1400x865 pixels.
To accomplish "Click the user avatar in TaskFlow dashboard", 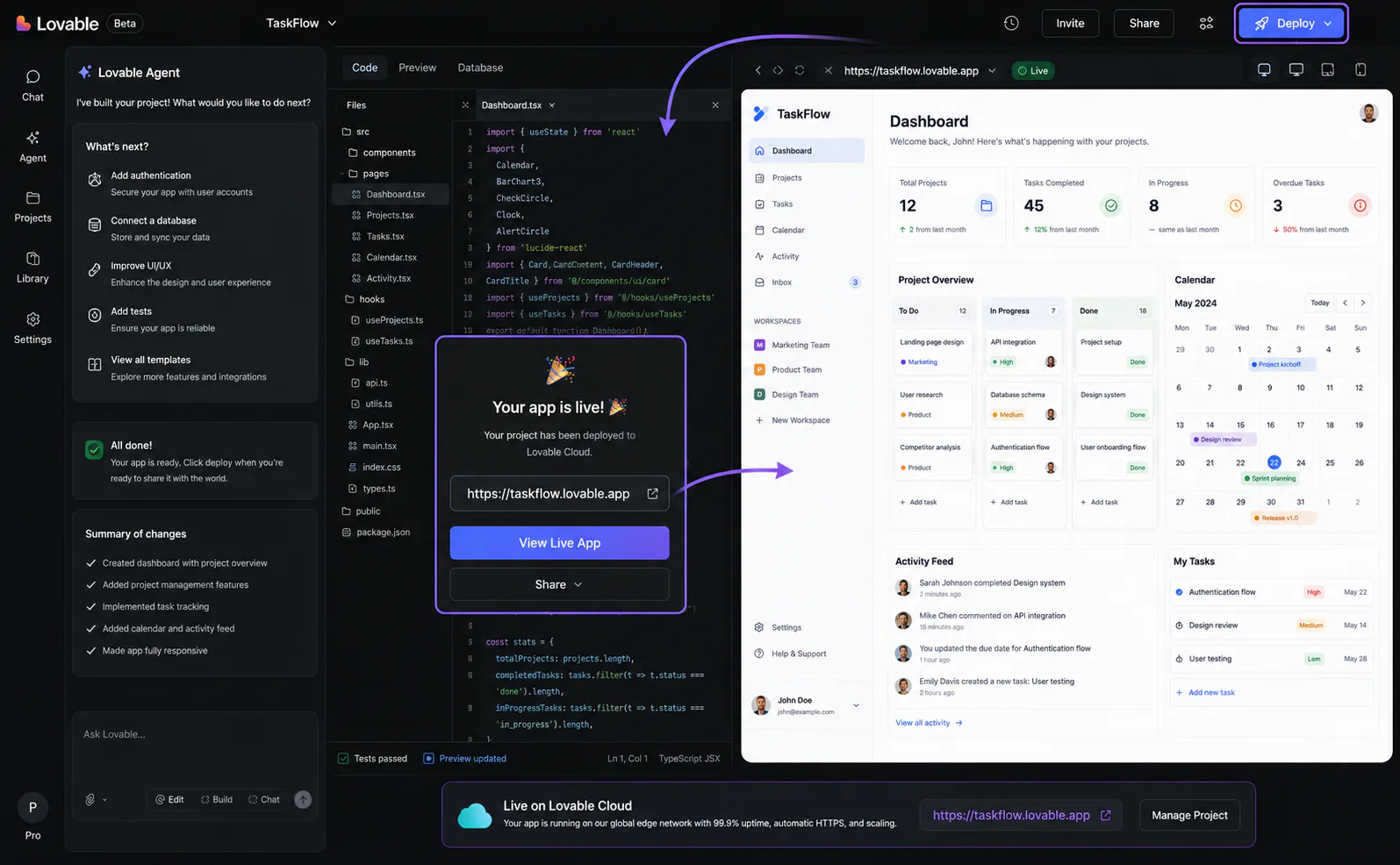I will [1368, 112].
